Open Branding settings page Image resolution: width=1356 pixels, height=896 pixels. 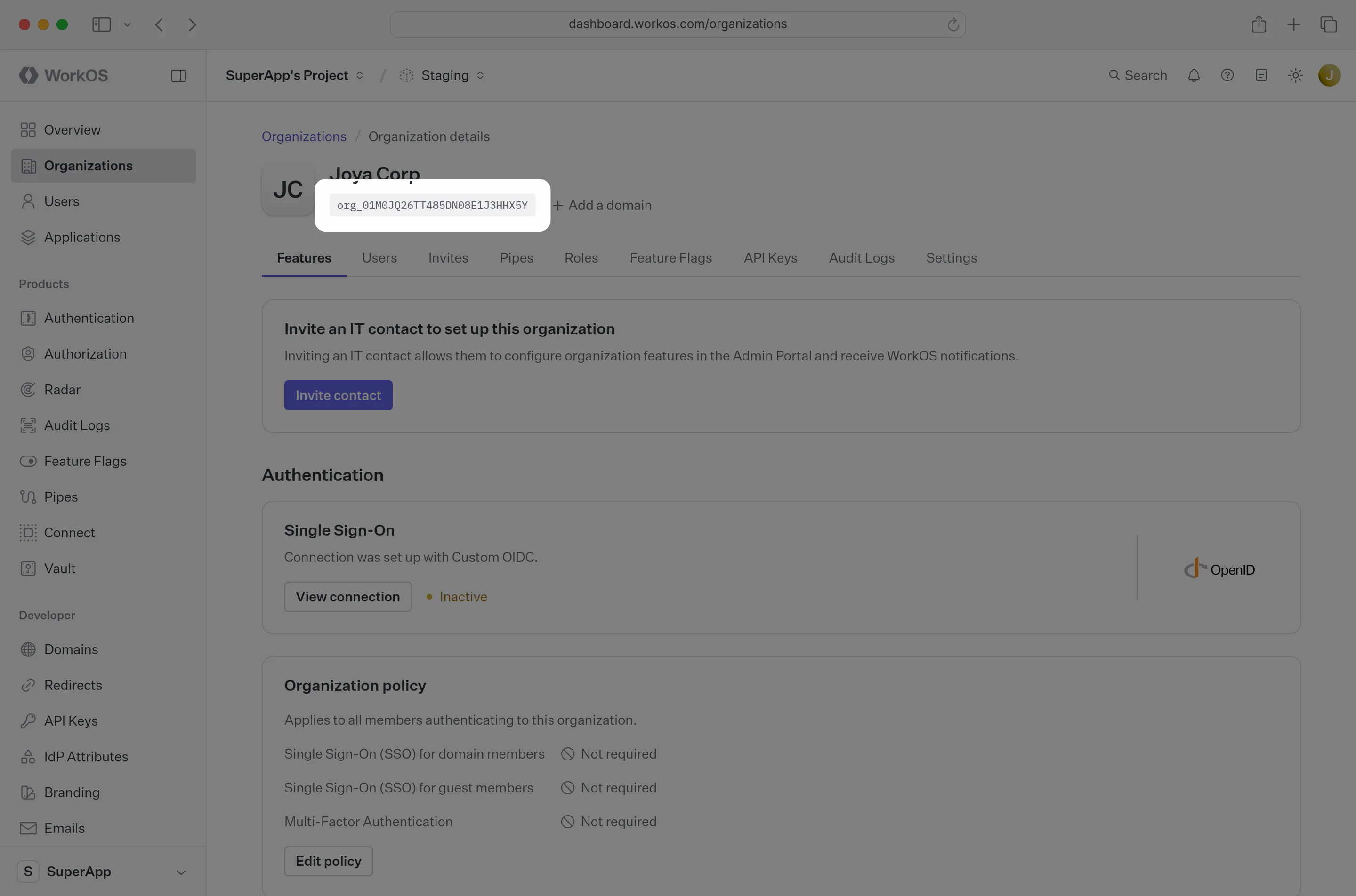click(104, 792)
